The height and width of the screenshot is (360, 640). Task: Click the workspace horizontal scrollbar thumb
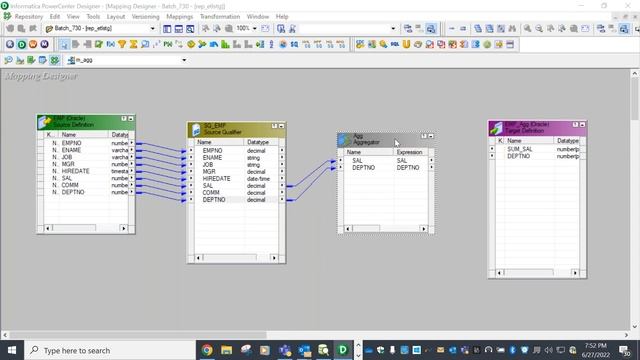coord(138,335)
